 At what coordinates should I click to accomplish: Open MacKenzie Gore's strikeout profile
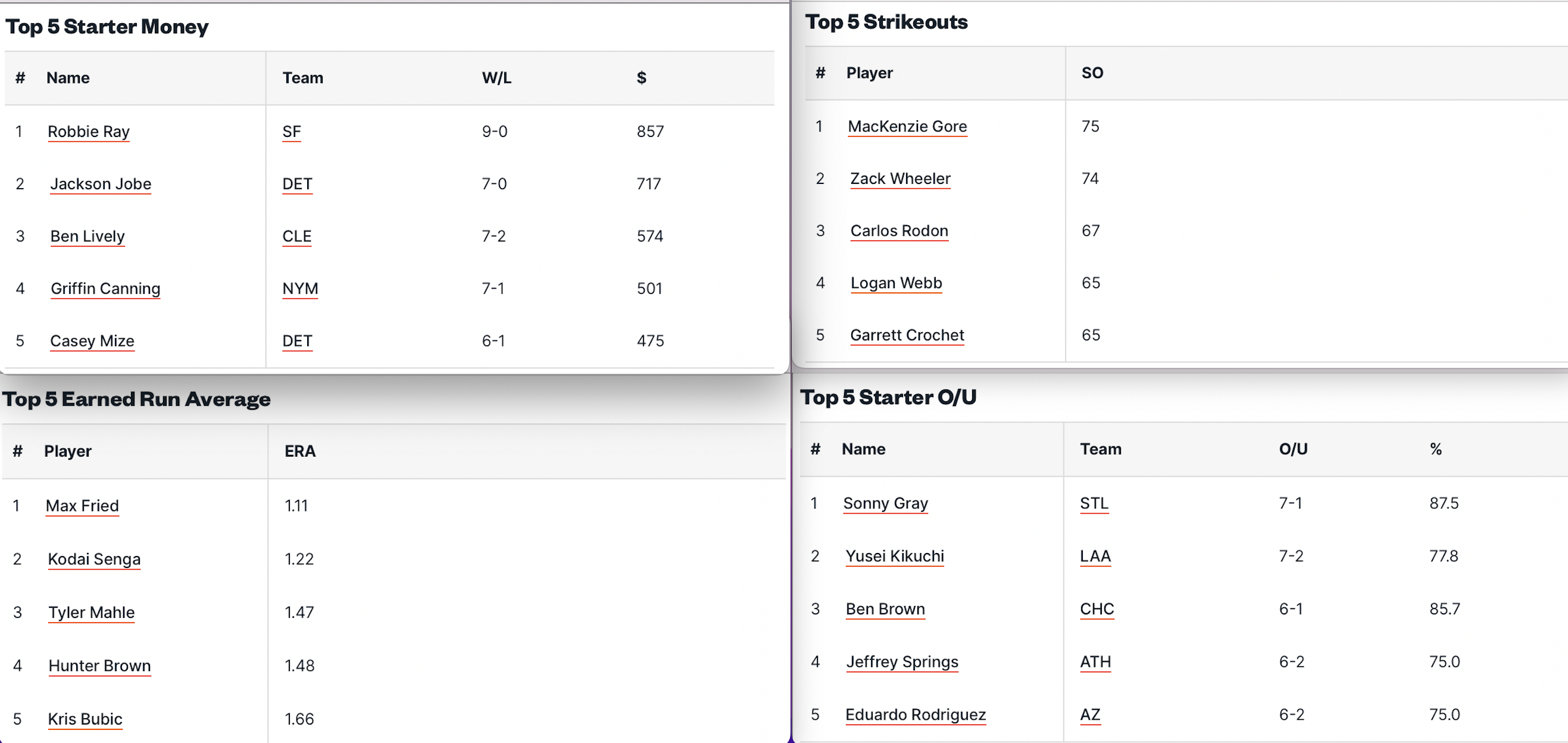click(x=907, y=127)
